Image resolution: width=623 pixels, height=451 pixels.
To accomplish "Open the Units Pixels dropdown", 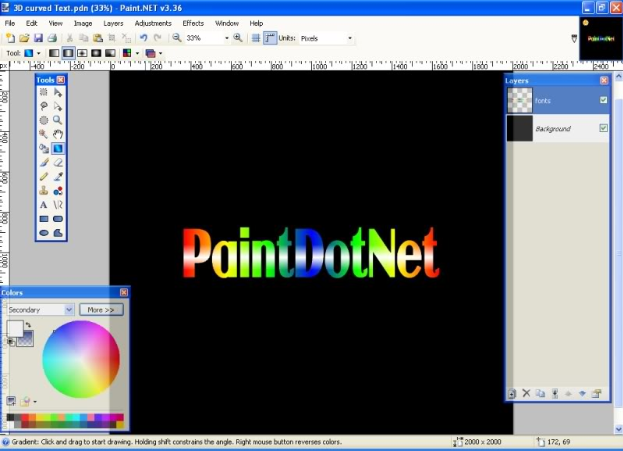I will pyautogui.click(x=350, y=38).
